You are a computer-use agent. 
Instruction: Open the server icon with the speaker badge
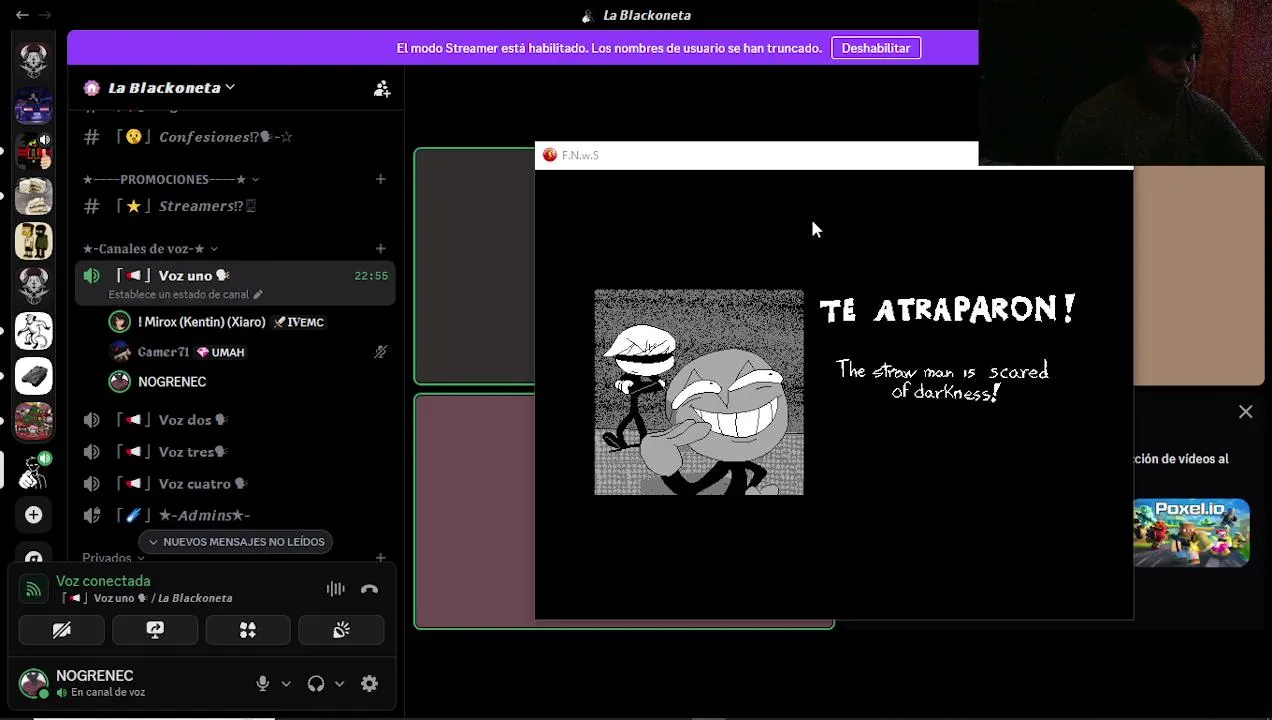33,152
